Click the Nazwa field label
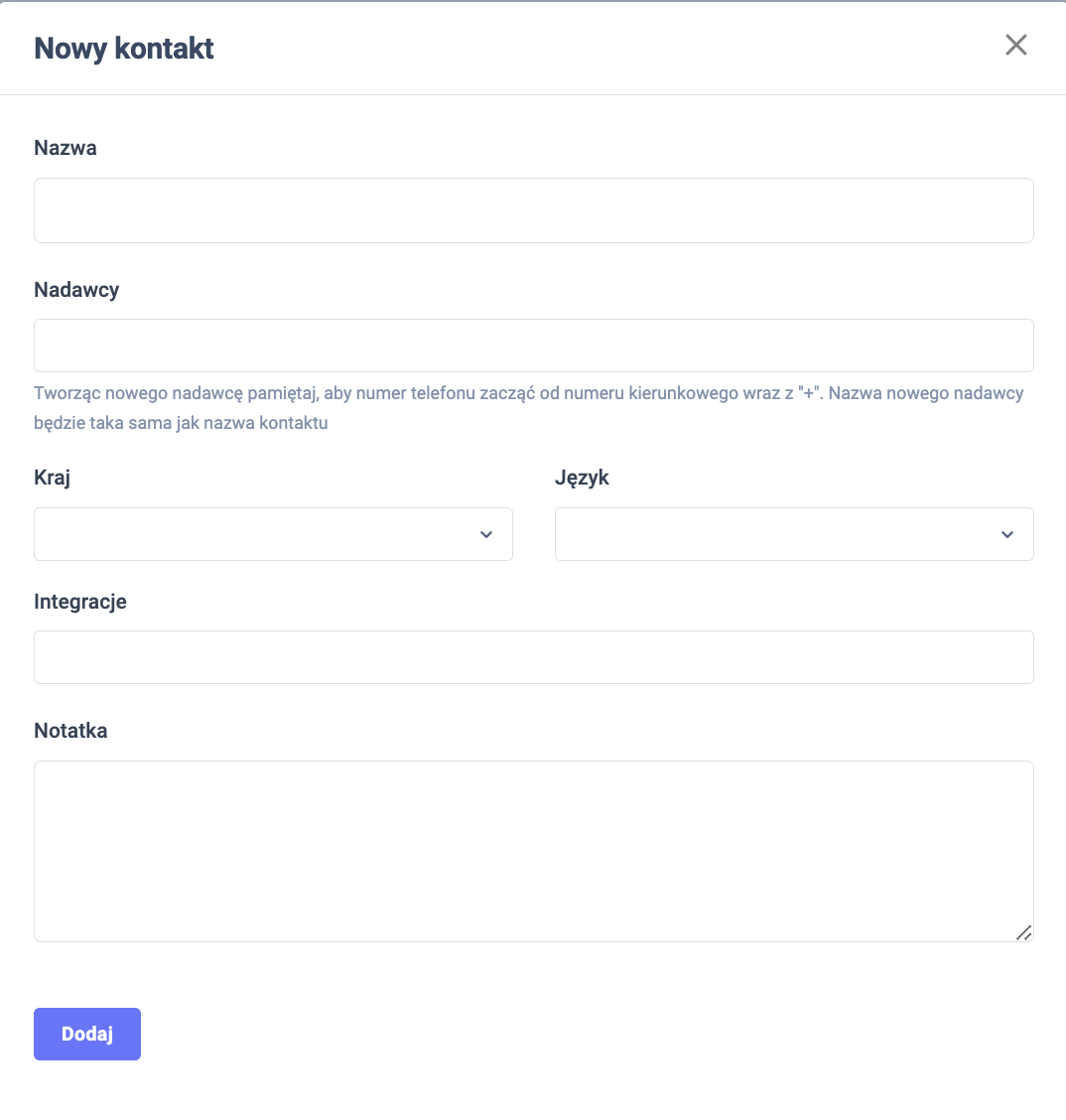The image size is (1066, 1120). [66, 148]
